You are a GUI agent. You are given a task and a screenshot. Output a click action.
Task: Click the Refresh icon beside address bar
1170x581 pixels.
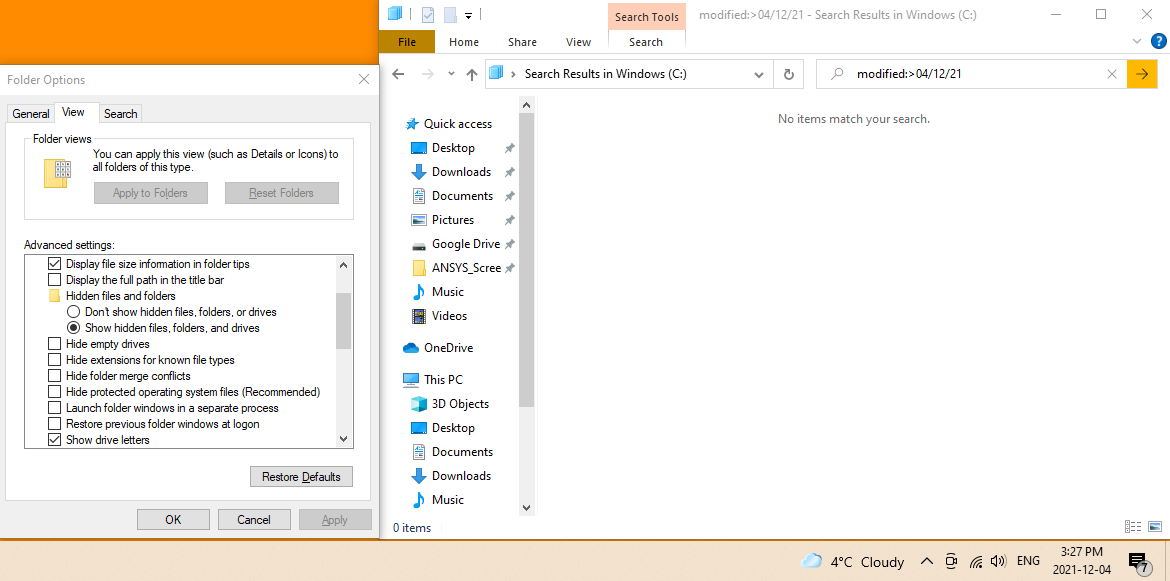pyautogui.click(x=789, y=74)
